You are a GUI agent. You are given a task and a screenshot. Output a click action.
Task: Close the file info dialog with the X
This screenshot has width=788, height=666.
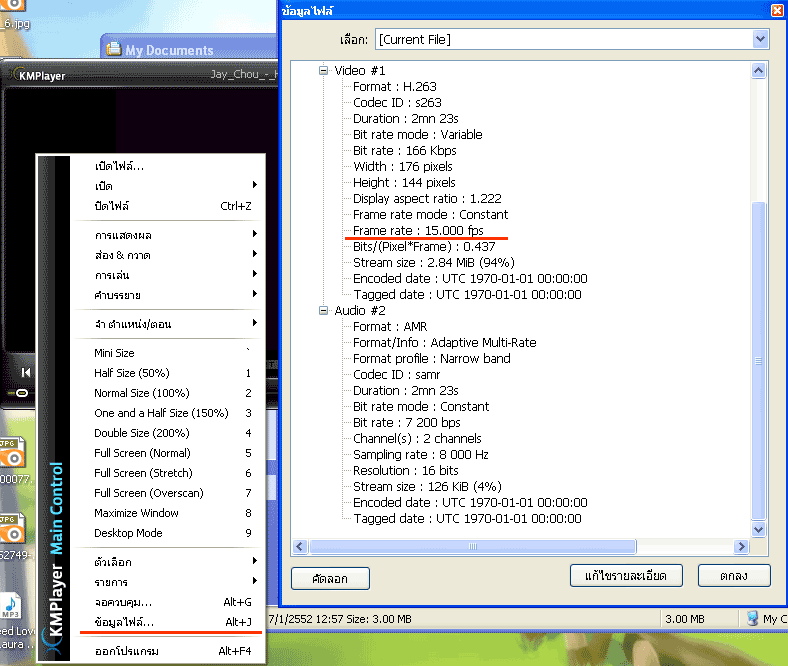click(777, 10)
